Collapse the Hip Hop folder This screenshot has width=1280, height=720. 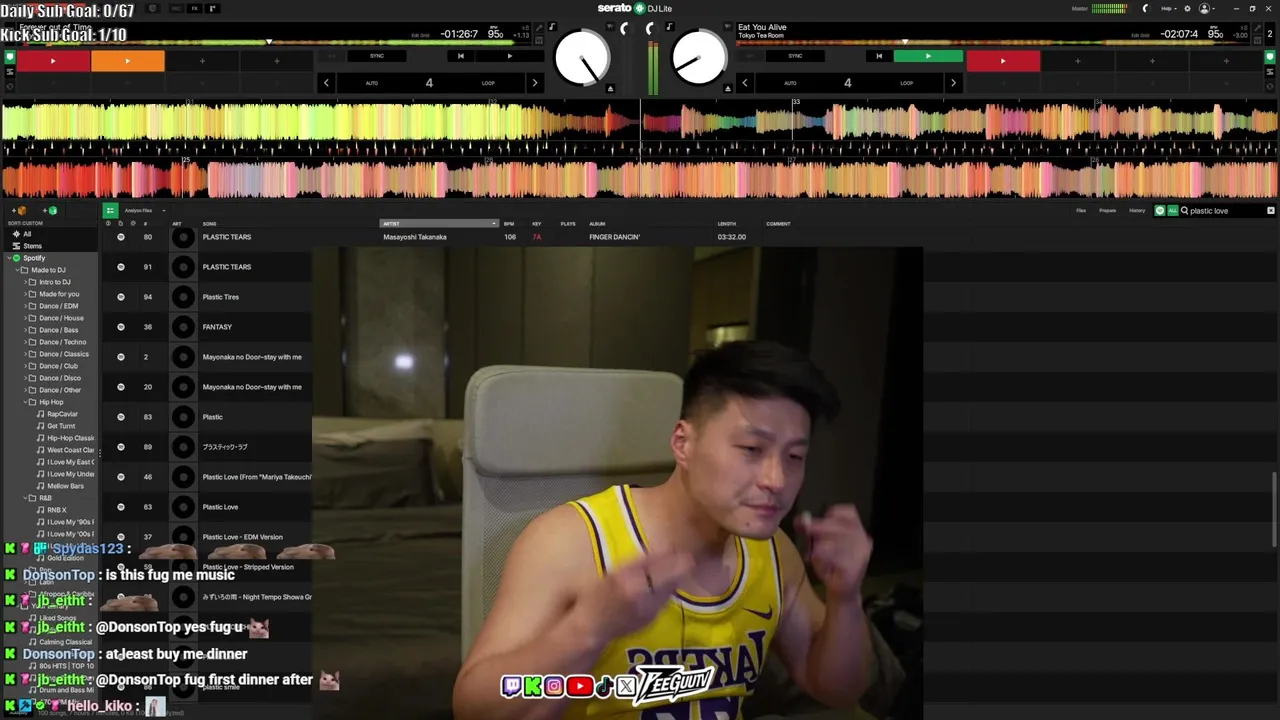click(25, 402)
